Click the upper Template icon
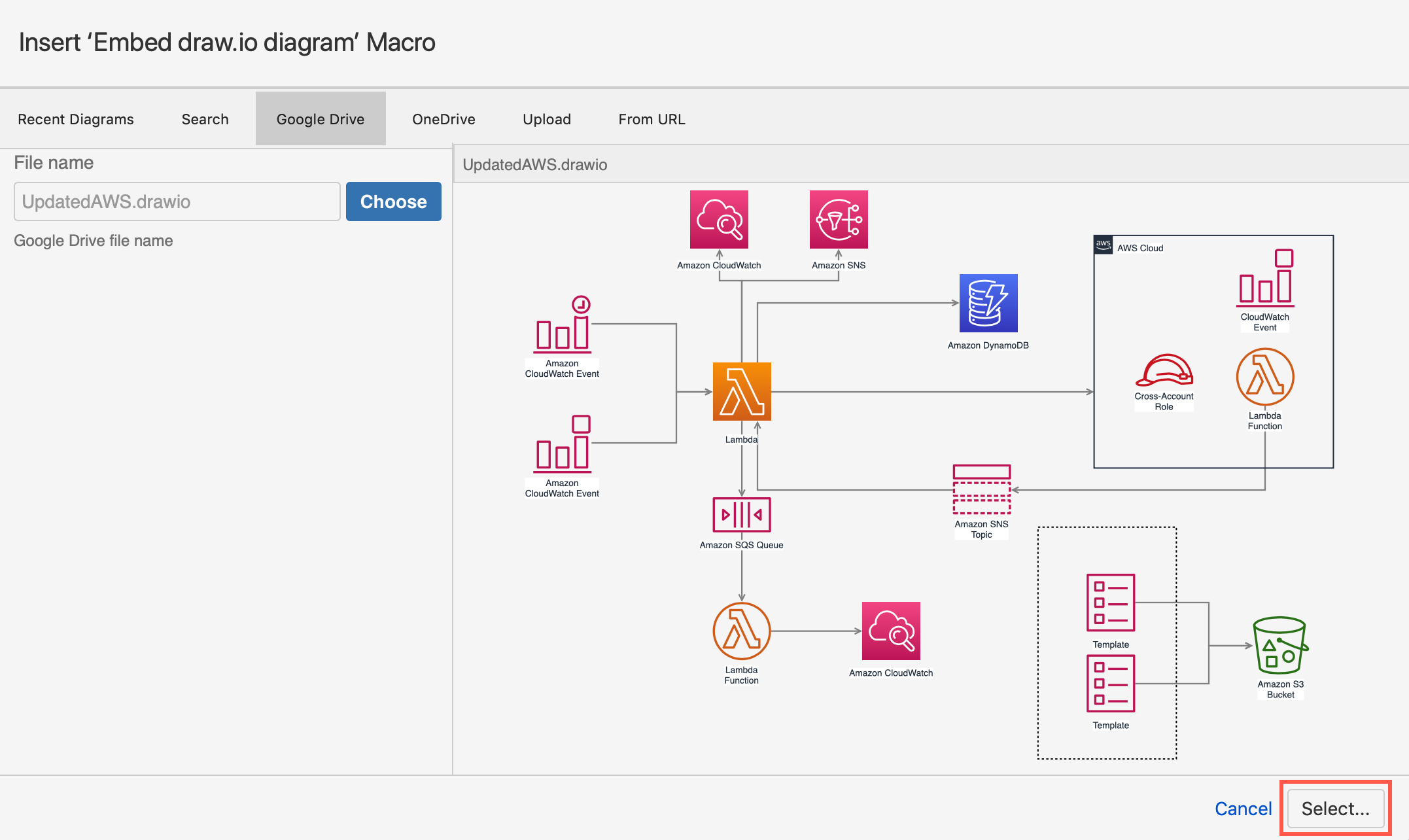 point(1110,602)
